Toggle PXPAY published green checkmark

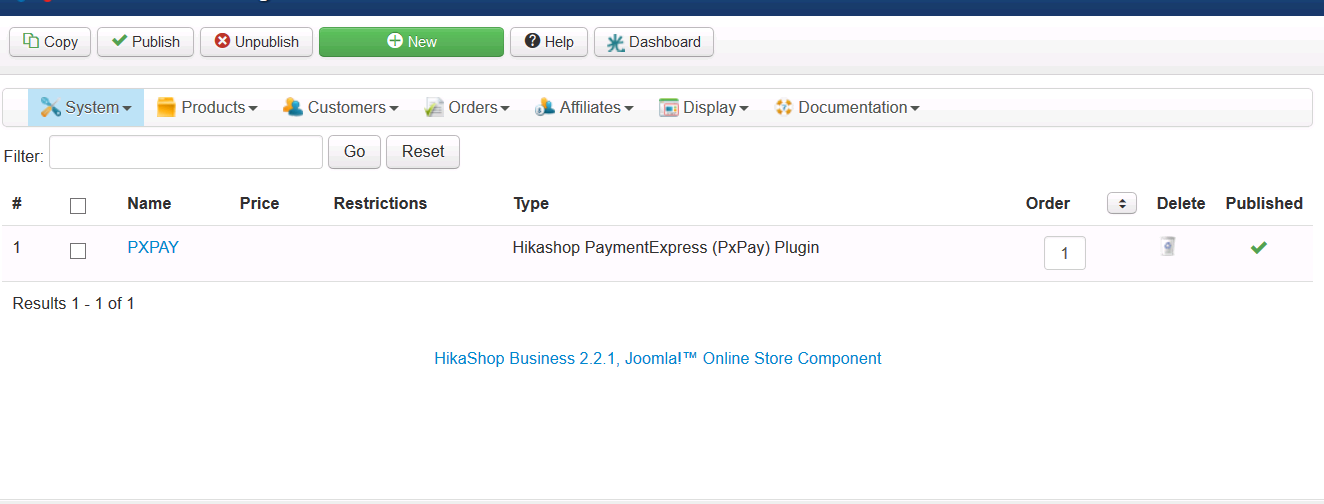click(x=1258, y=248)
